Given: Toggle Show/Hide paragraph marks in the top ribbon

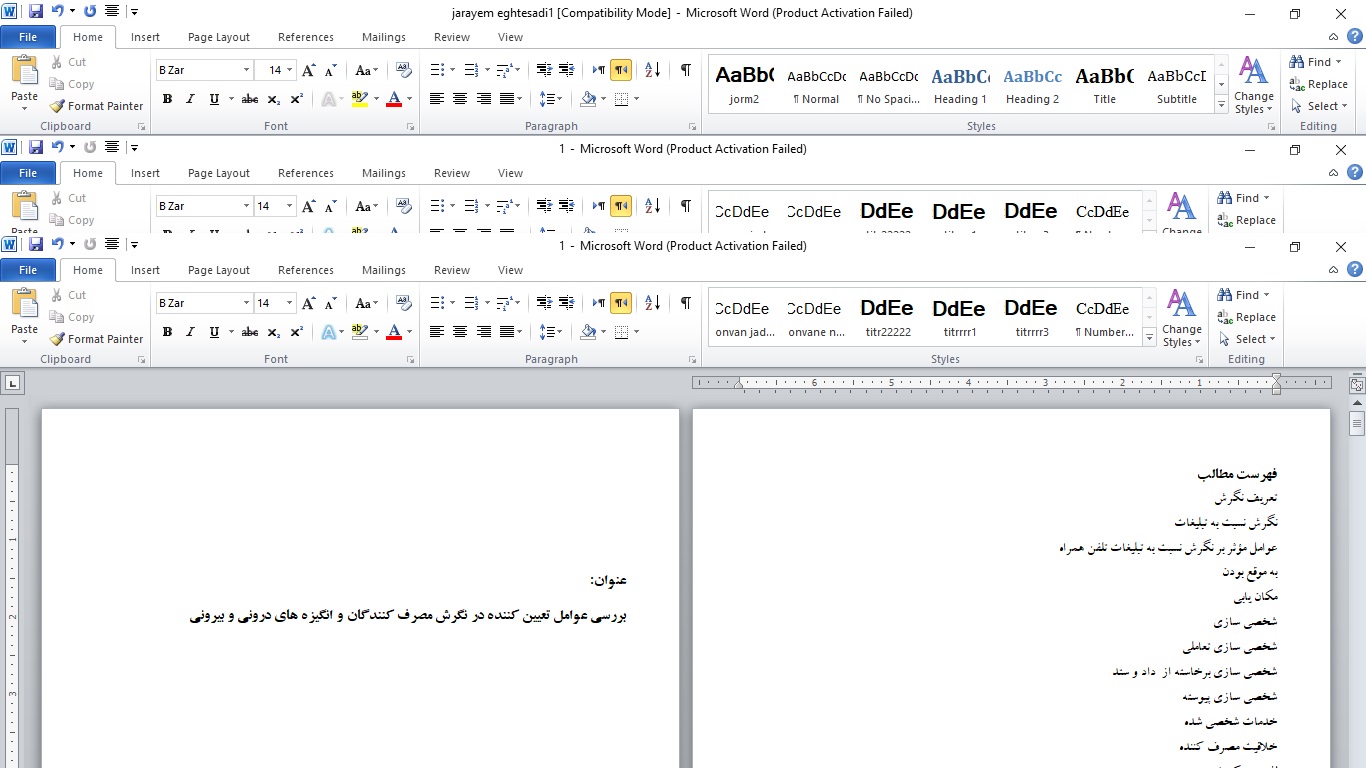Looking at the screenshot, I should pos(685,70).
